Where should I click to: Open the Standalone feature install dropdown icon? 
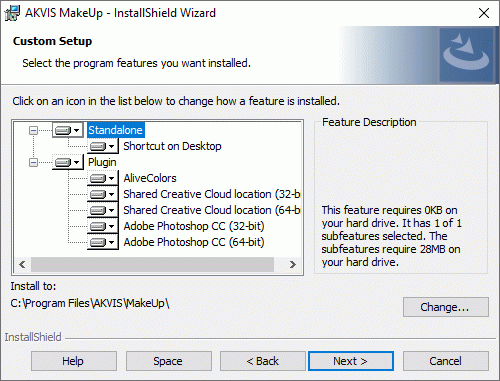click(68, 130)
